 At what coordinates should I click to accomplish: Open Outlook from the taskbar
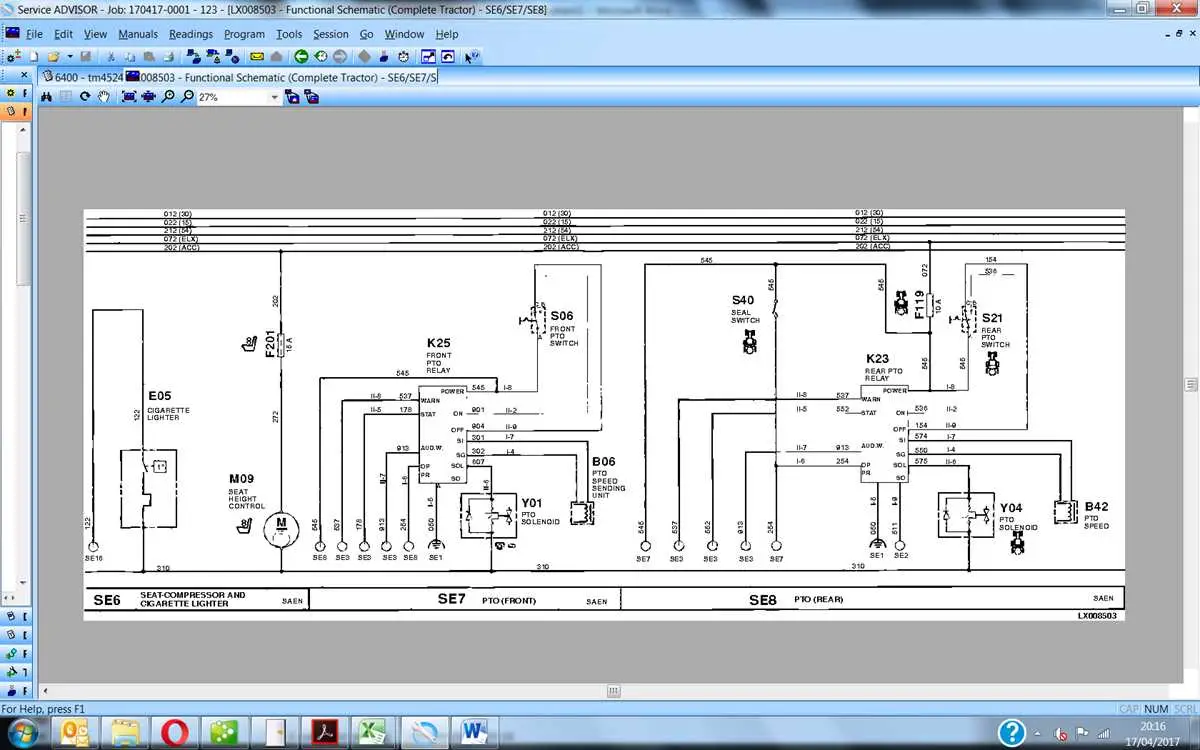pyautogui.click(x=76, y=733)
